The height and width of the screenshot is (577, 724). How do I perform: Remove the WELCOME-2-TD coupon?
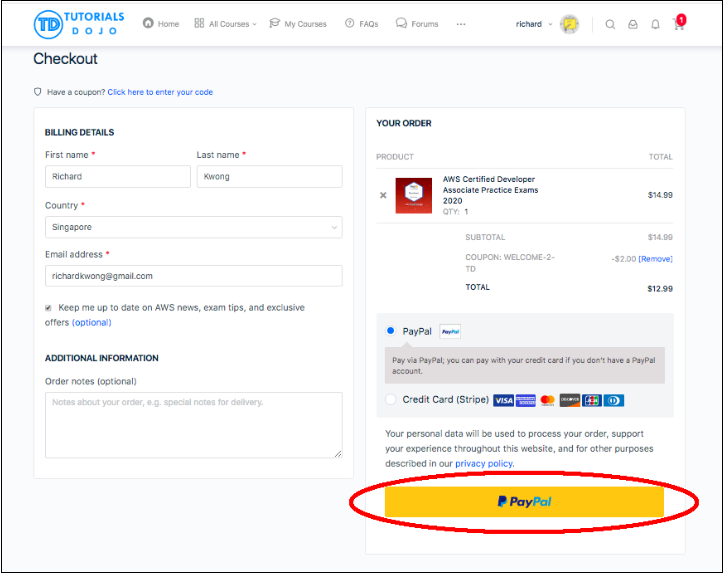click(655, 259)
